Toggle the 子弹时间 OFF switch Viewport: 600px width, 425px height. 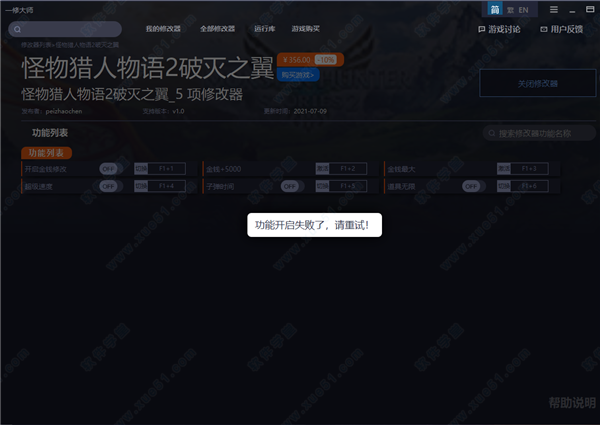(x=292, y=186)
